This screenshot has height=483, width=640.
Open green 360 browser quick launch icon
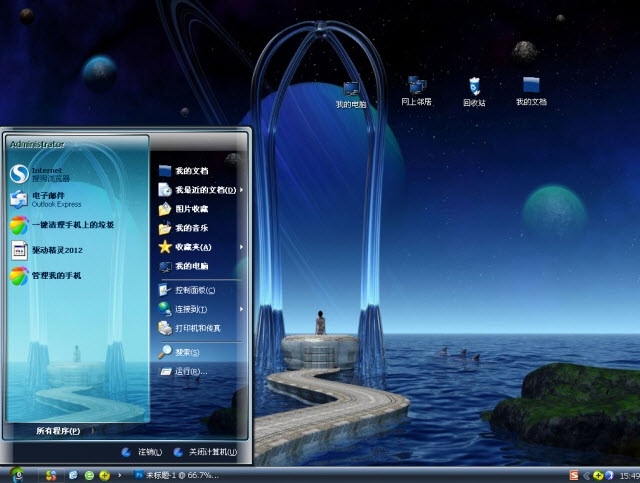point(89,476)
